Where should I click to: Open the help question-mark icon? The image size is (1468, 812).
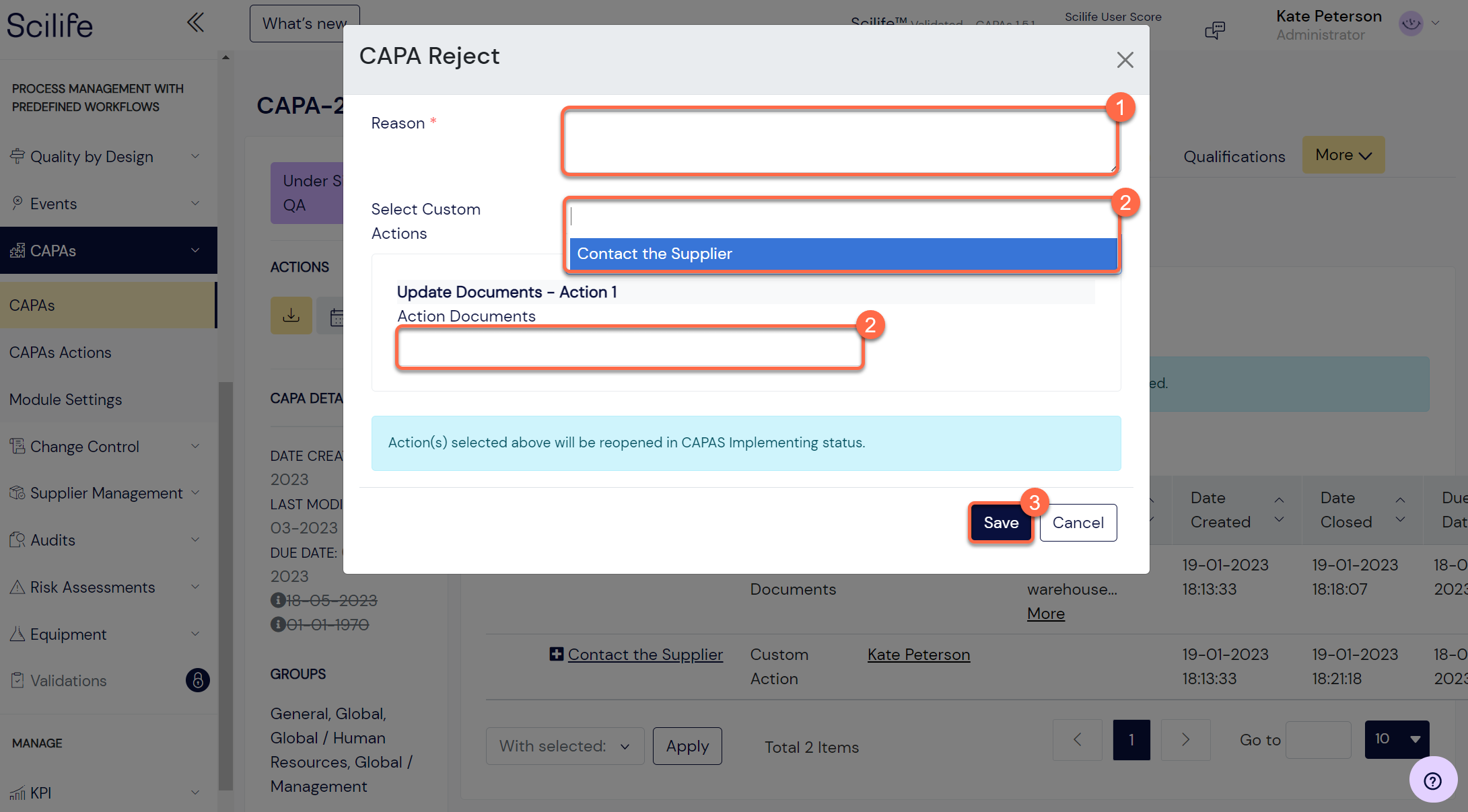coord(1432,779)
